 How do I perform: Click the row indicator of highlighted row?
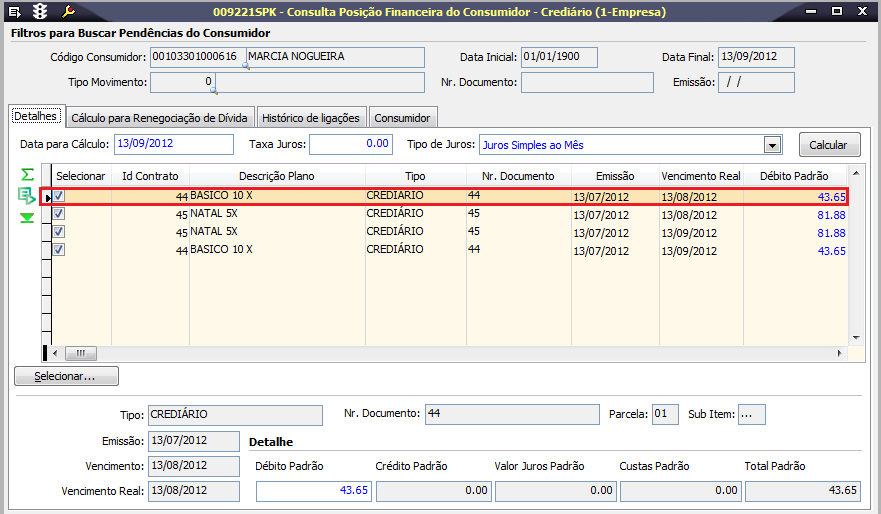47,197
